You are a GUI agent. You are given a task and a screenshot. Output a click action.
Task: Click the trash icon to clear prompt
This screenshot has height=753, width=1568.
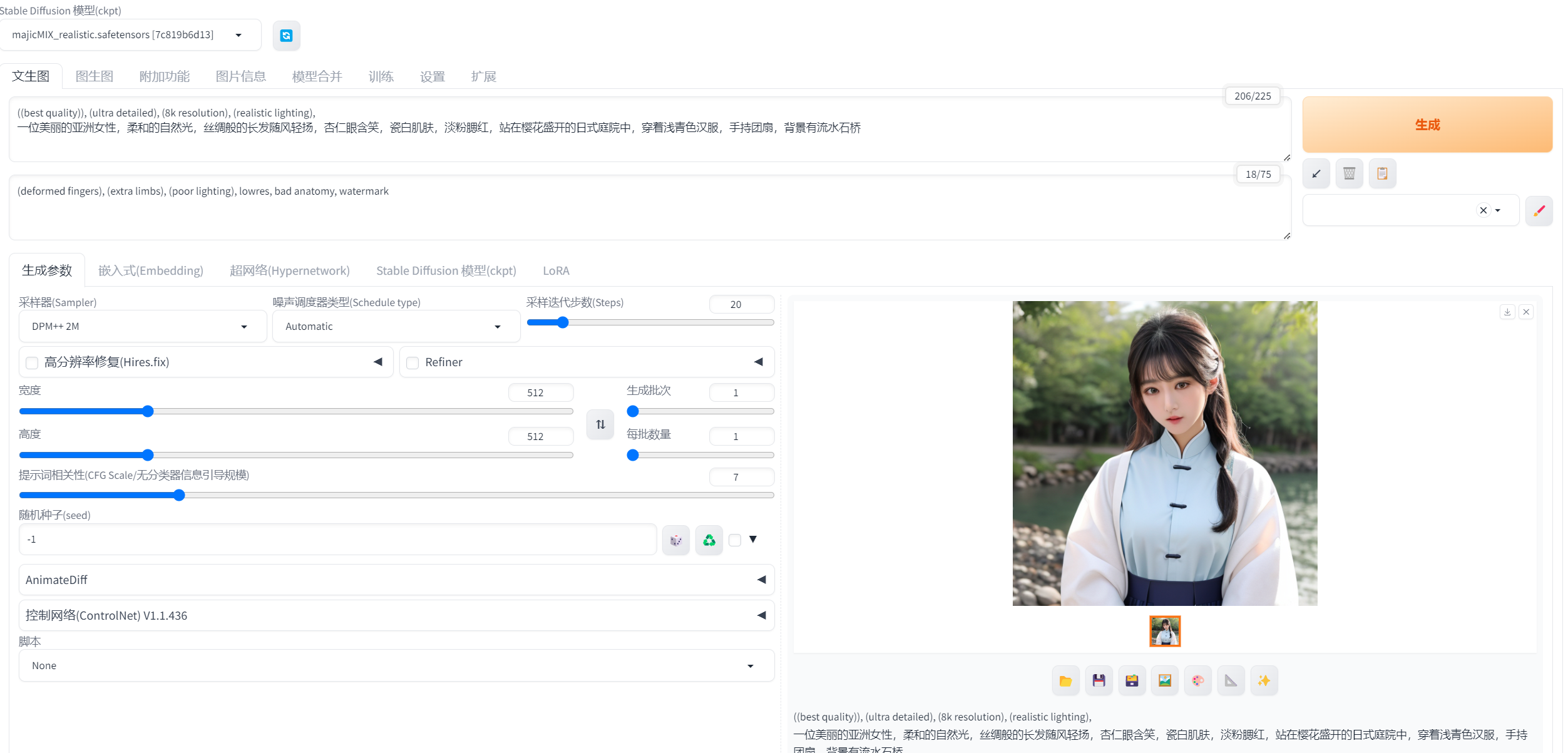click(1349, 174)
